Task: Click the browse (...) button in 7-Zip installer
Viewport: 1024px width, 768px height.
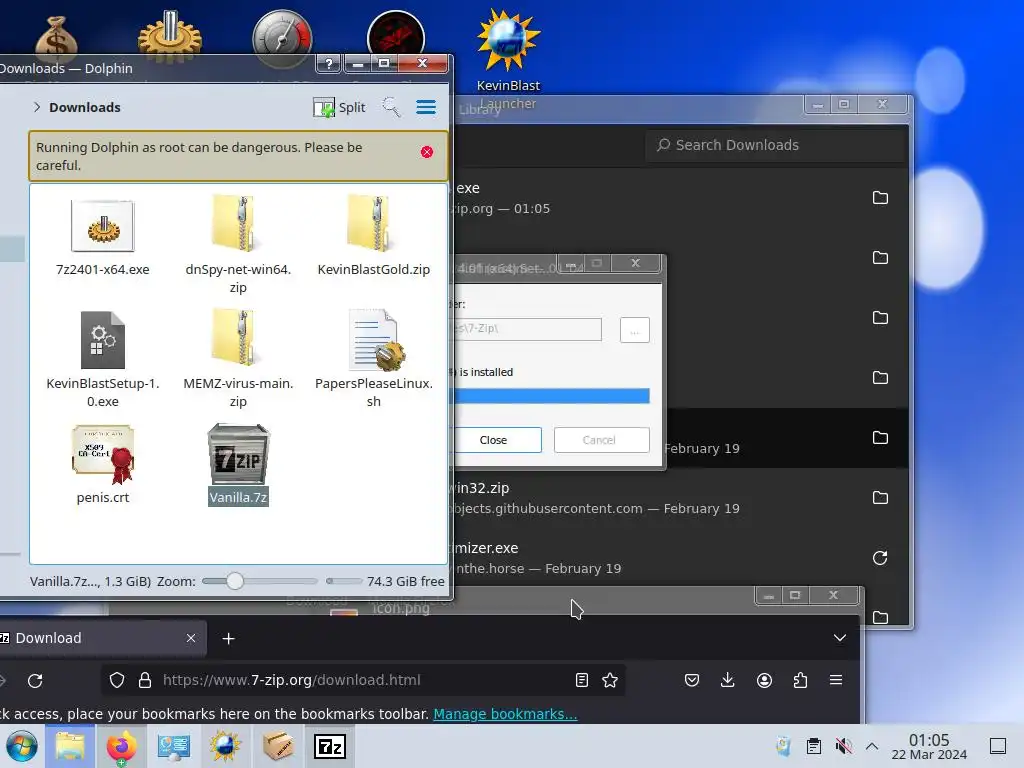Action: point(635,330)
